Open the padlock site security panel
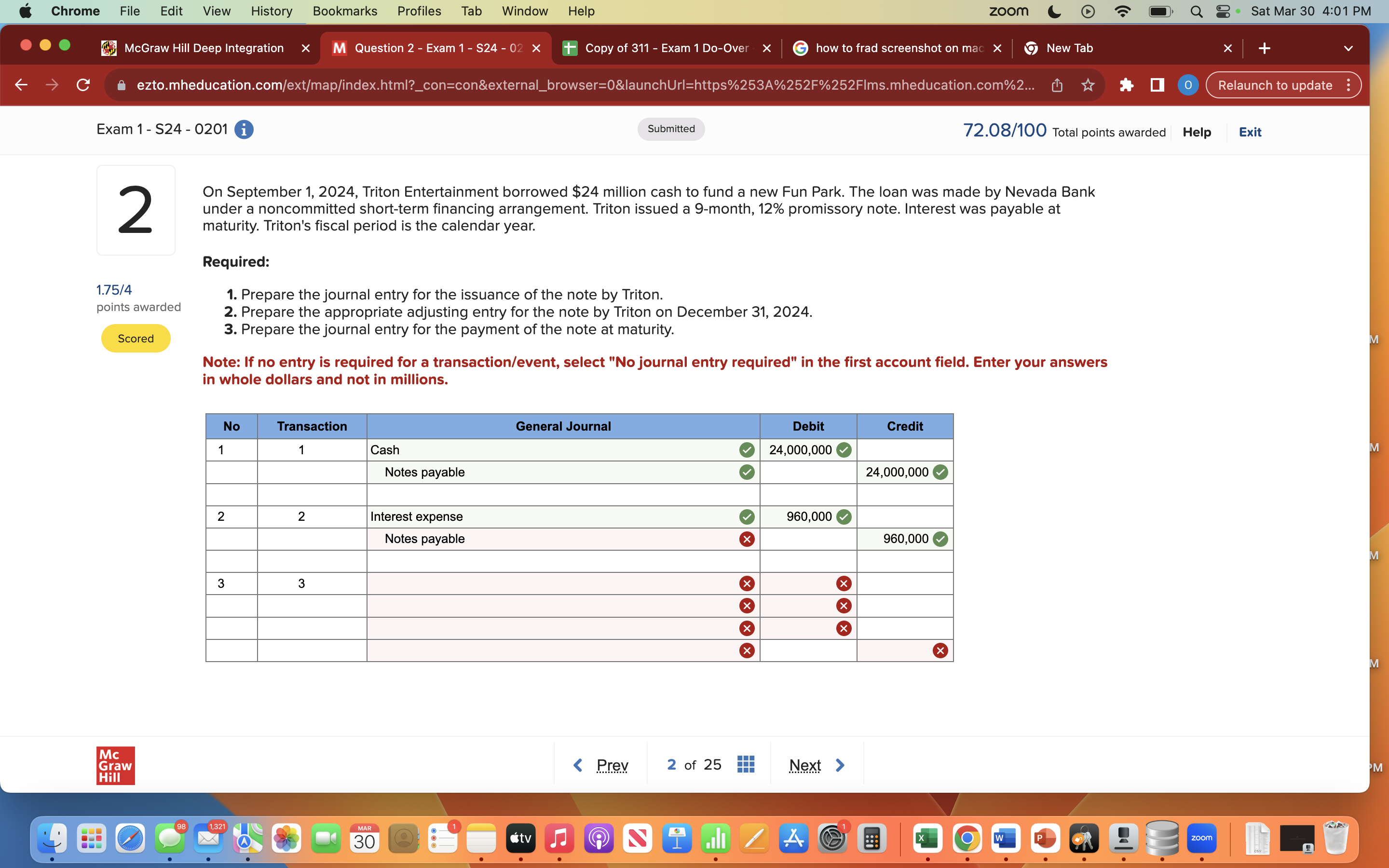Viewport: 1389px width, 868px height. 121,85
